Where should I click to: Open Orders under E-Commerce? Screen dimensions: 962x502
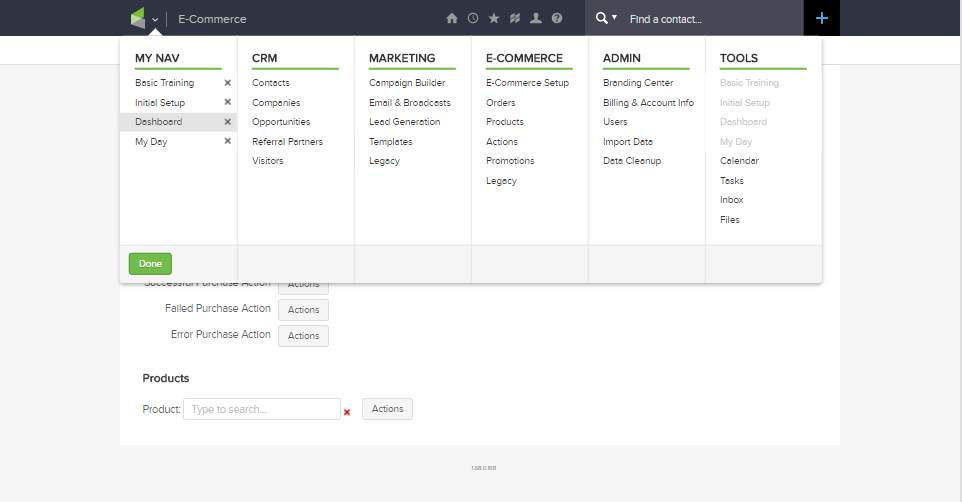pyautogui.click(x=501, y=102)
